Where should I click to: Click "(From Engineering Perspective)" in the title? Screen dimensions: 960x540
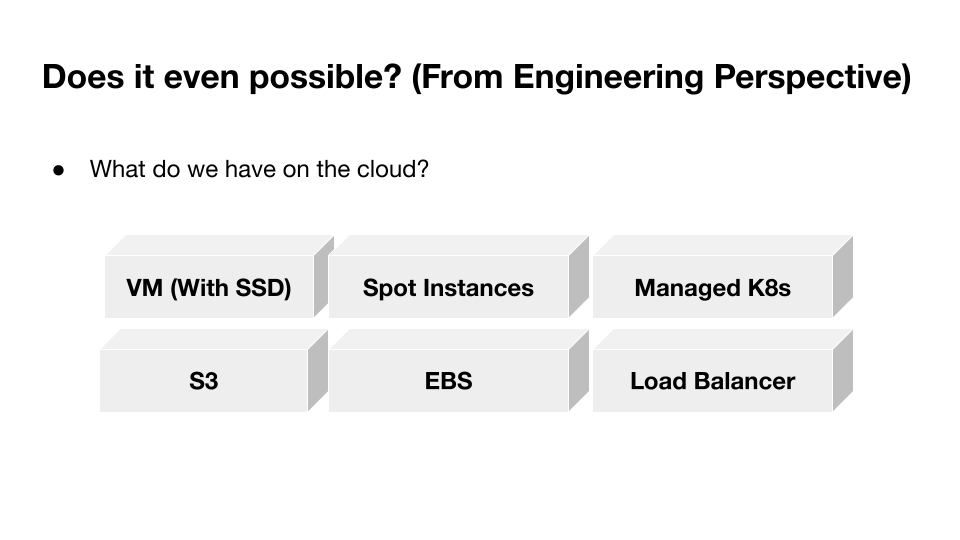[x=661, y=77]
